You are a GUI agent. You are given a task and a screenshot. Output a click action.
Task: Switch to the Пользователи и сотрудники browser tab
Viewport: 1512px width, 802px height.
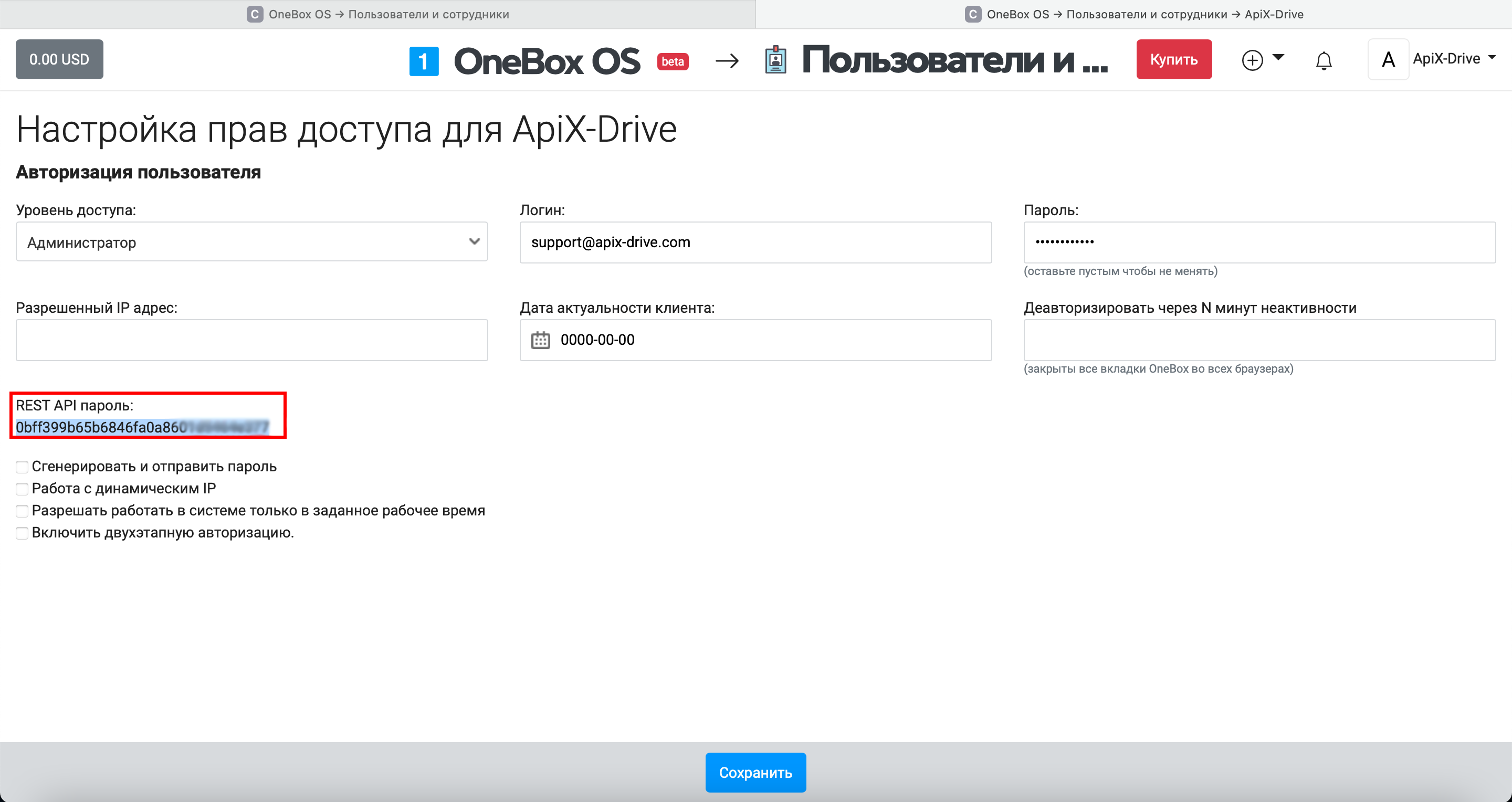tap(378, 14)
